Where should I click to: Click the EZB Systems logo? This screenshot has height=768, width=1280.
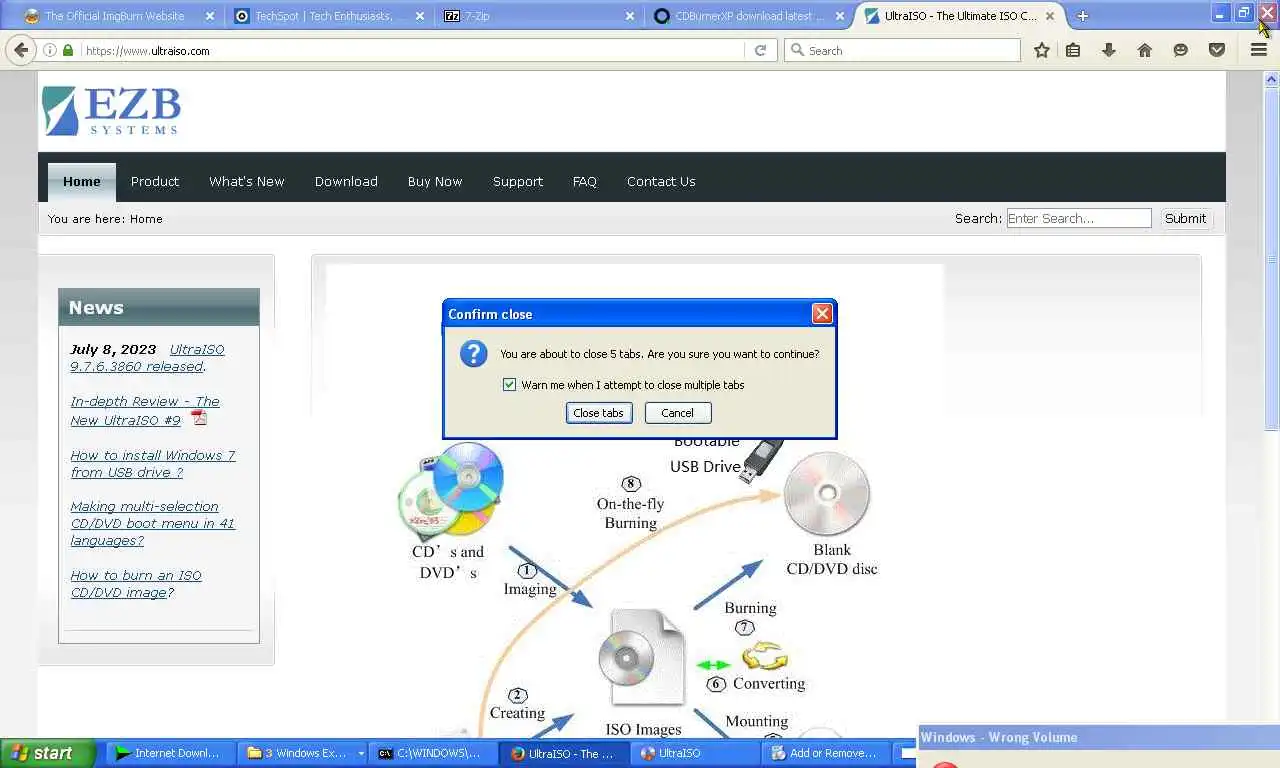[x=111, y=110]
